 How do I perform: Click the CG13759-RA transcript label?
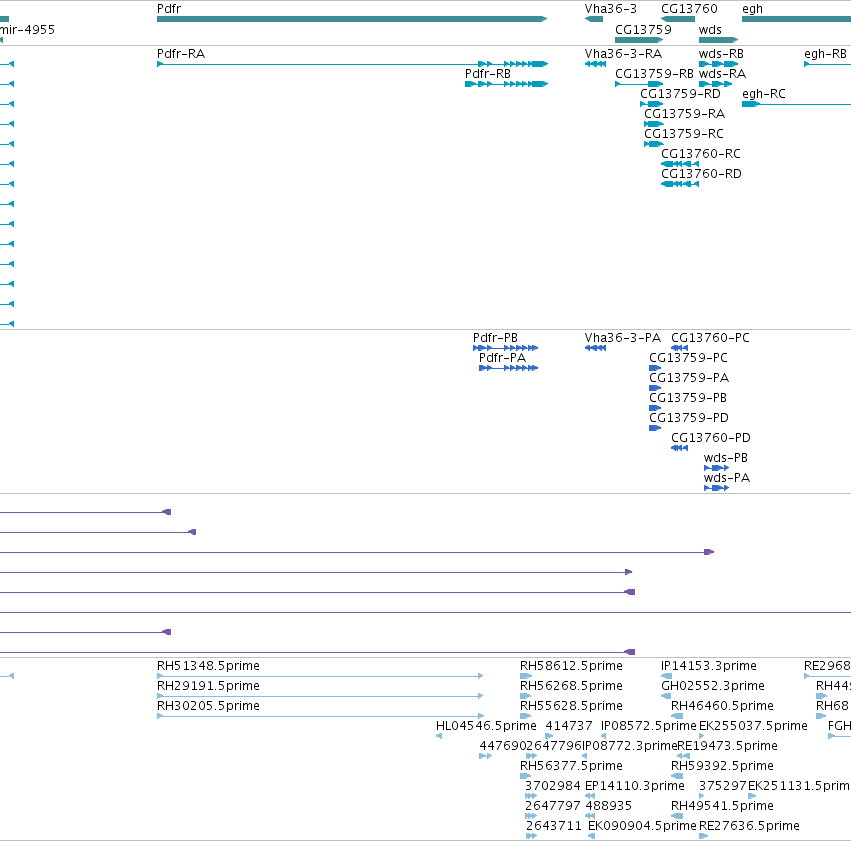tap(684, 114)
